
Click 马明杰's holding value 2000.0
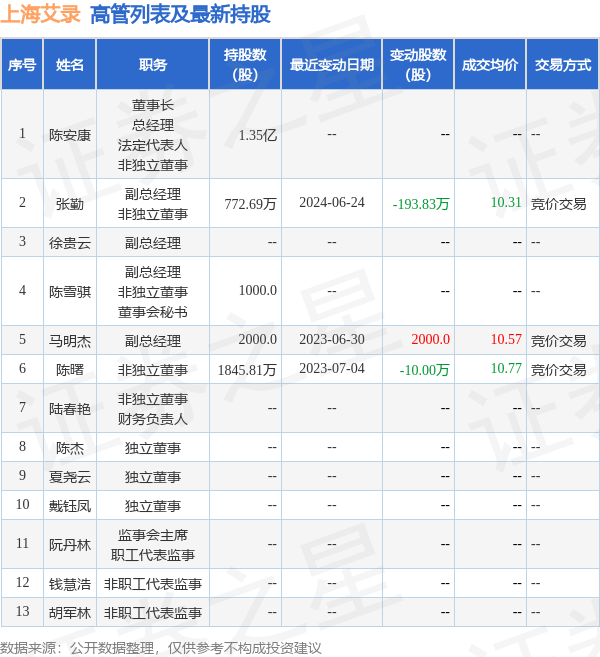(x=257, y=339)
